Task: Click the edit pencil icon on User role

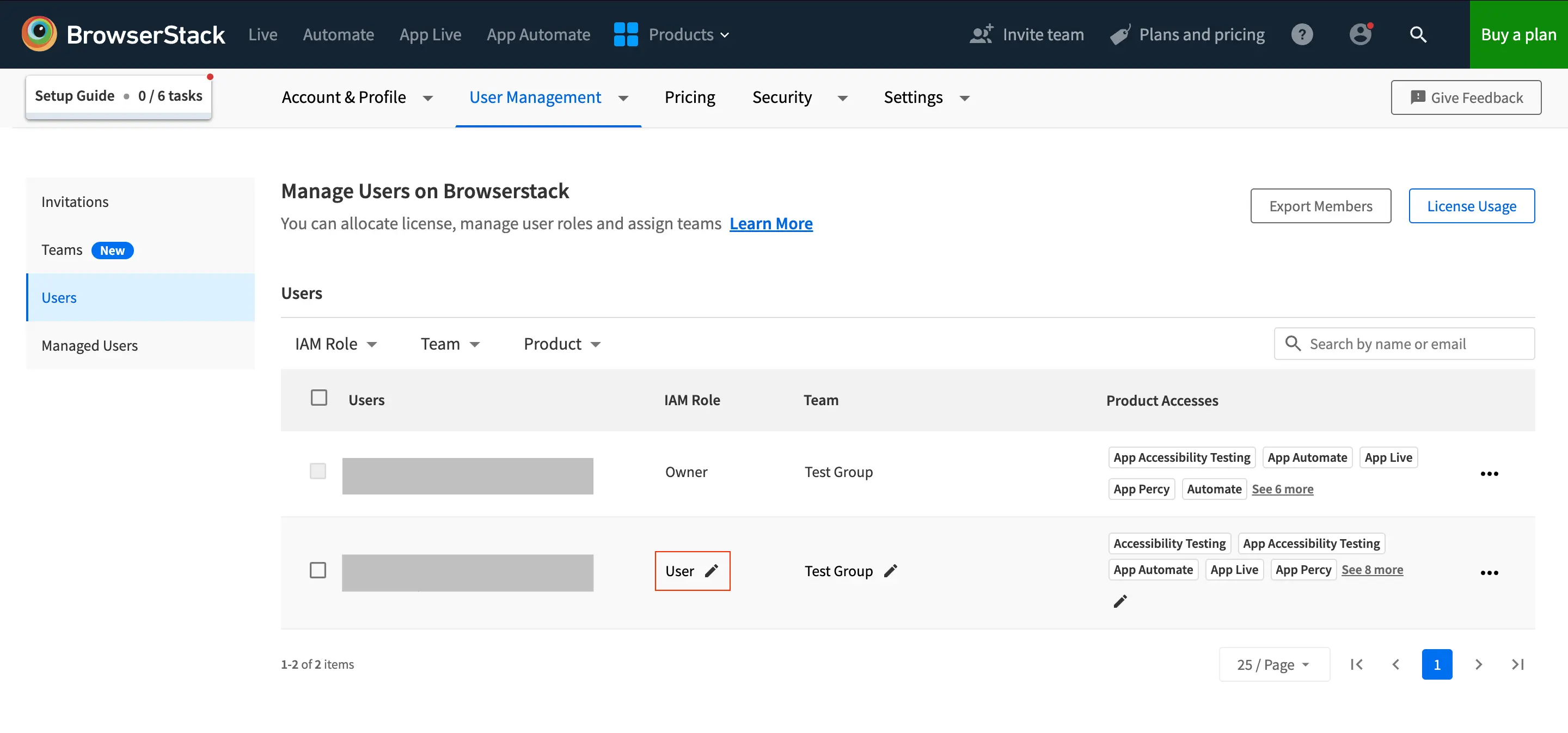Action: point(713,570)
